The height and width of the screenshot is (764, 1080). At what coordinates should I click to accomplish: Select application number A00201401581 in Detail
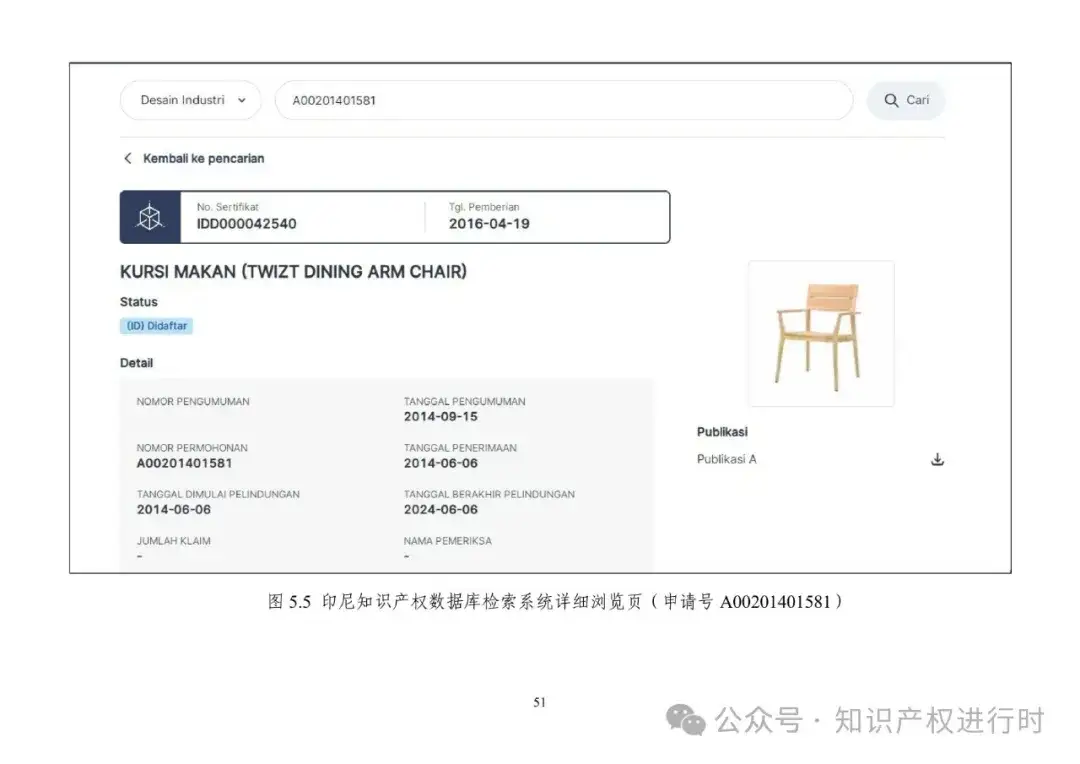[185, 464]
